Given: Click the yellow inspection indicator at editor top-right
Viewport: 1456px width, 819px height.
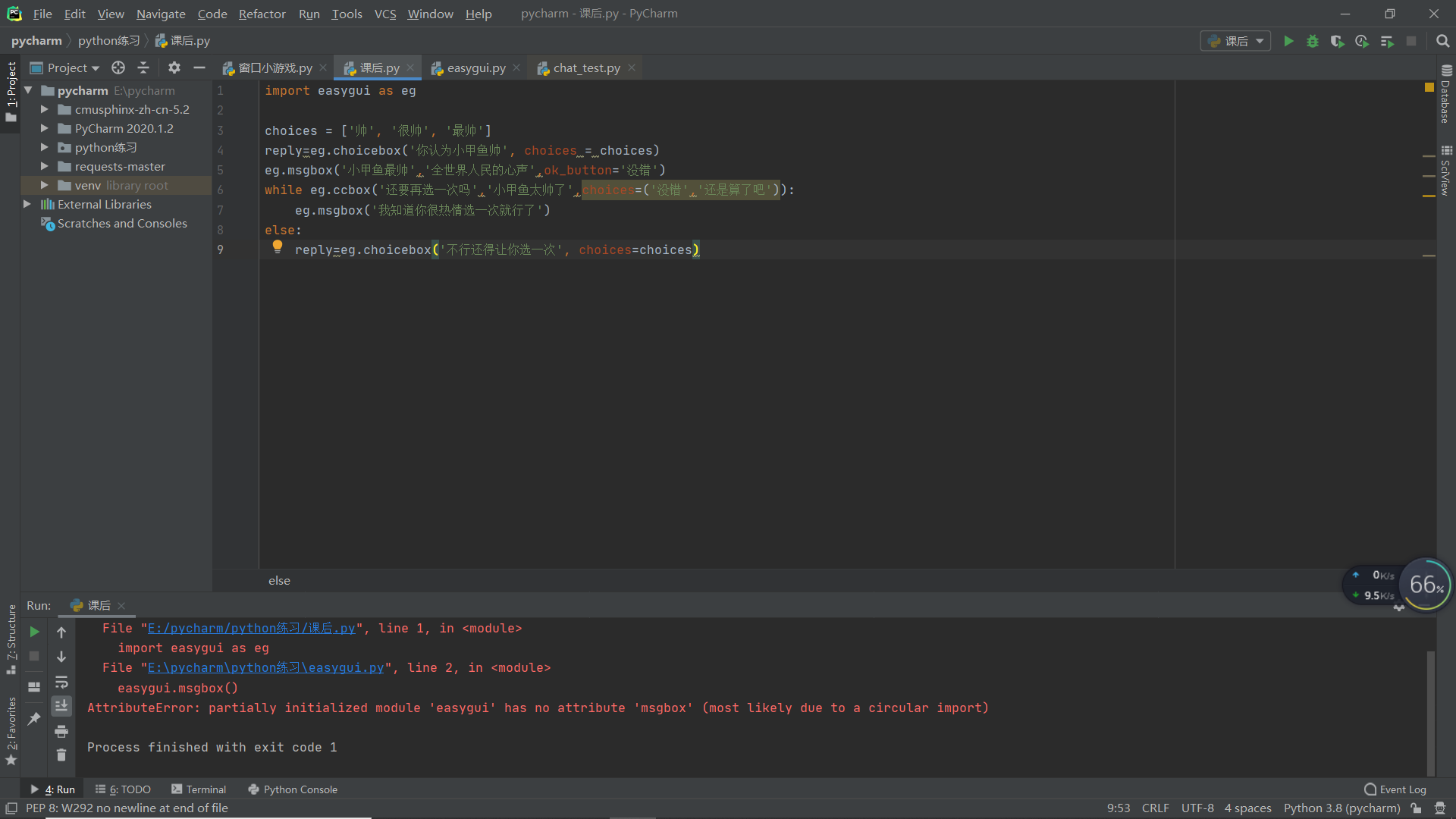Looking at the screenshot, I should [1429, 88].
